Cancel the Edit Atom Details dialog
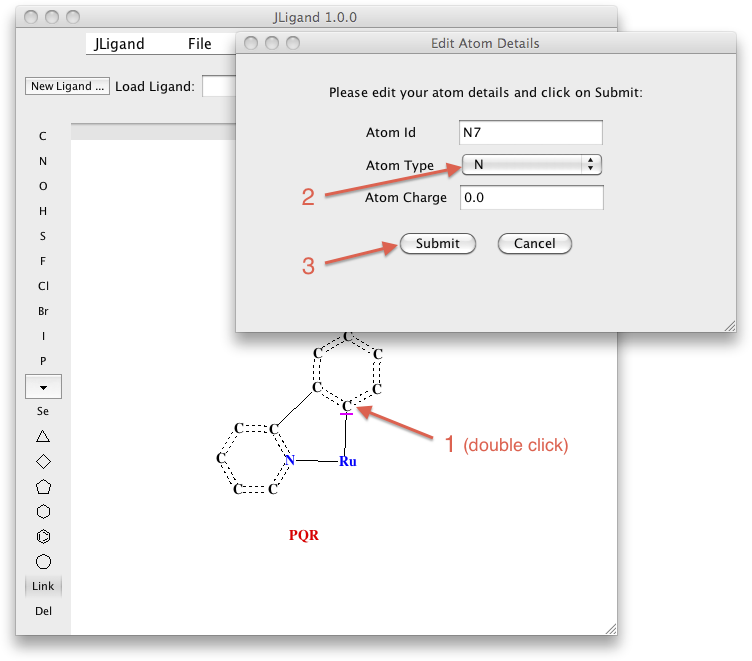The height and width of the screenshot is (661, 752). pyautogui.click(x=534, y=243)
